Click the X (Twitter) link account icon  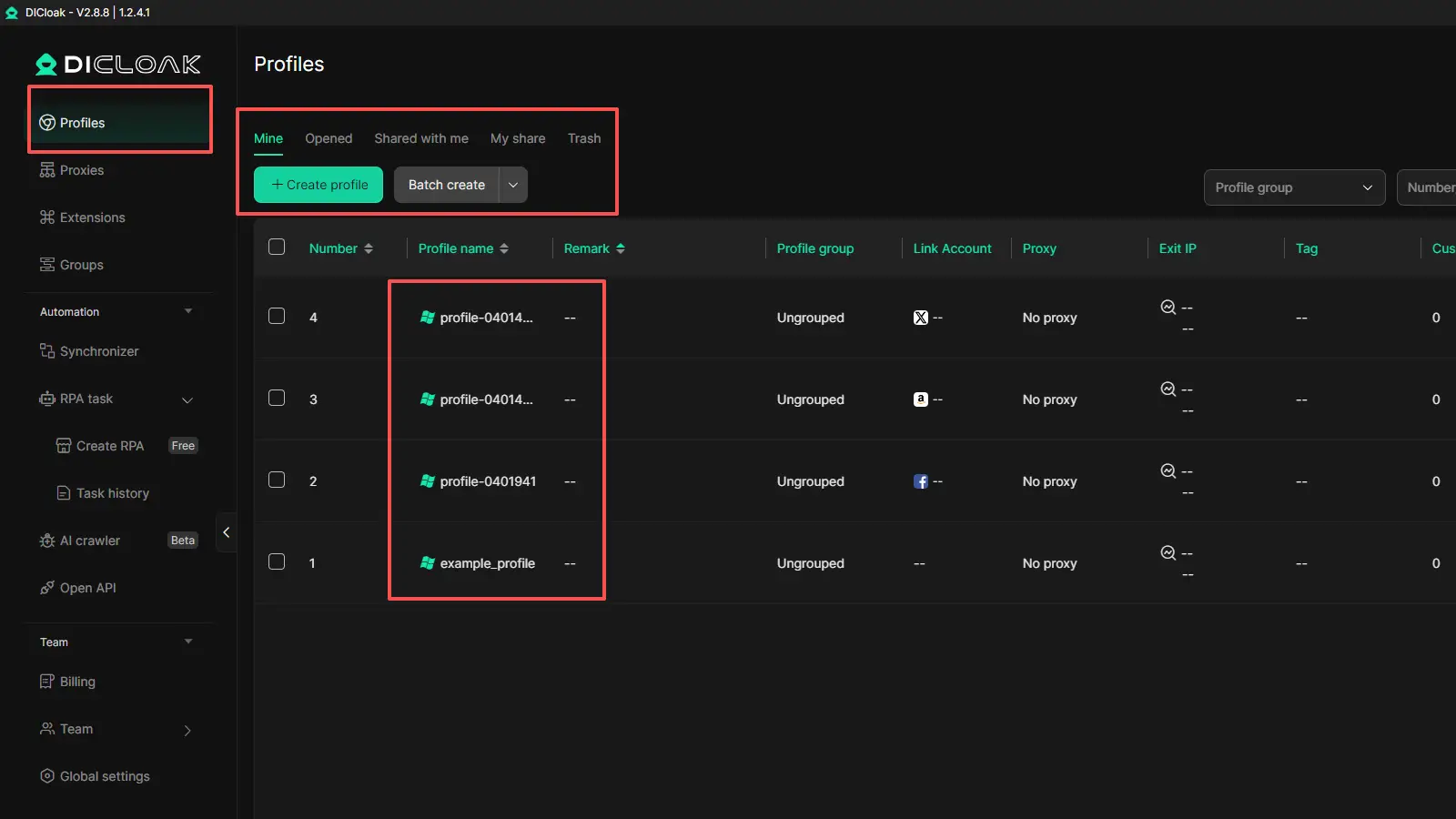coord(921,318)
